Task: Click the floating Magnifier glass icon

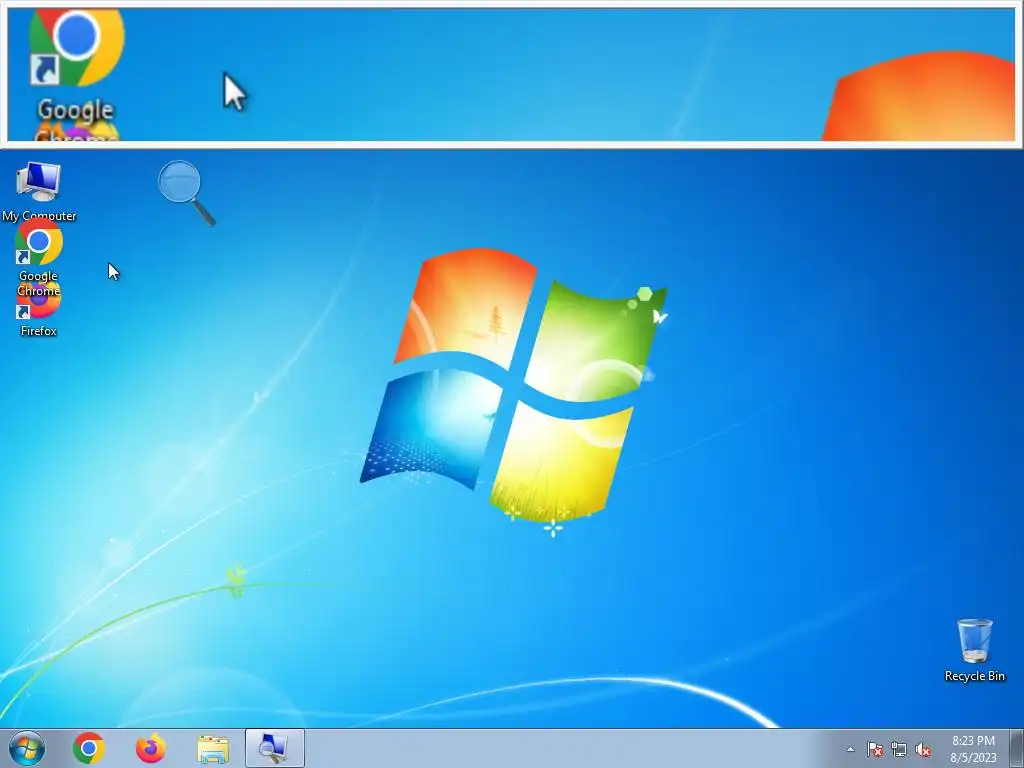Action: click(186, 193)
